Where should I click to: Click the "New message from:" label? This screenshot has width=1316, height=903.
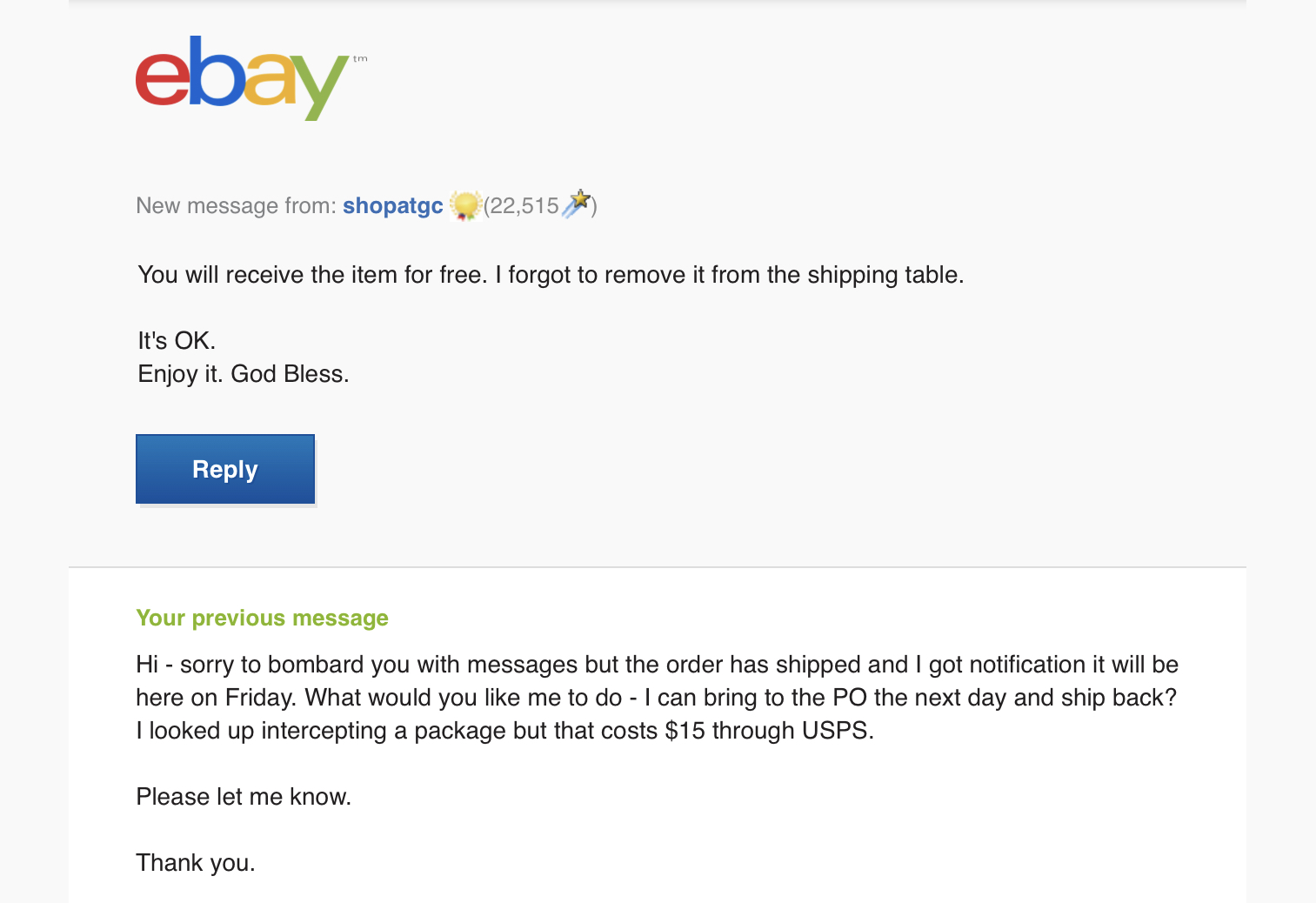pos(236,206)
